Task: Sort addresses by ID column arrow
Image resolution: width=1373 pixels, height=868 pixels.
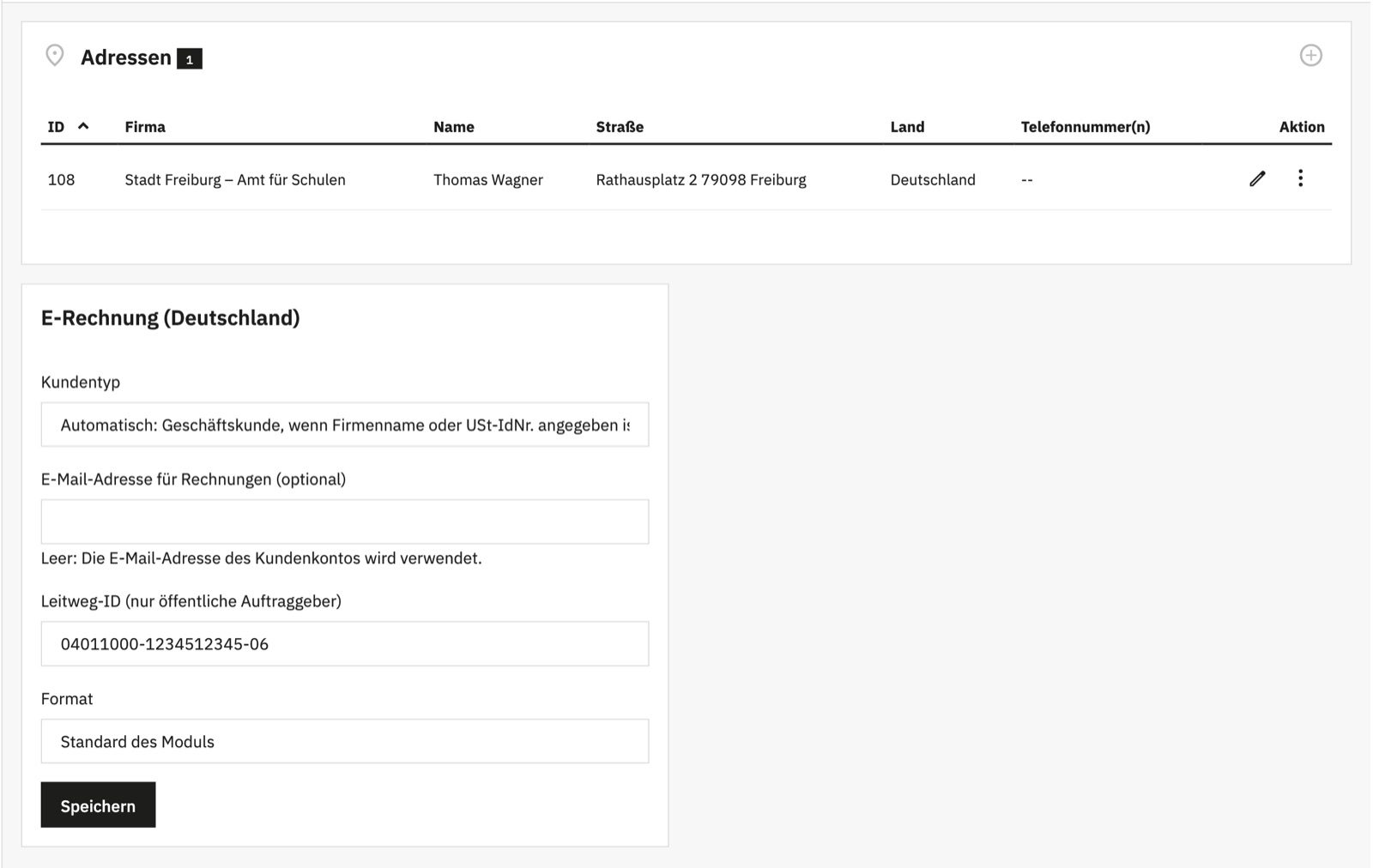Action: (83, 126)
